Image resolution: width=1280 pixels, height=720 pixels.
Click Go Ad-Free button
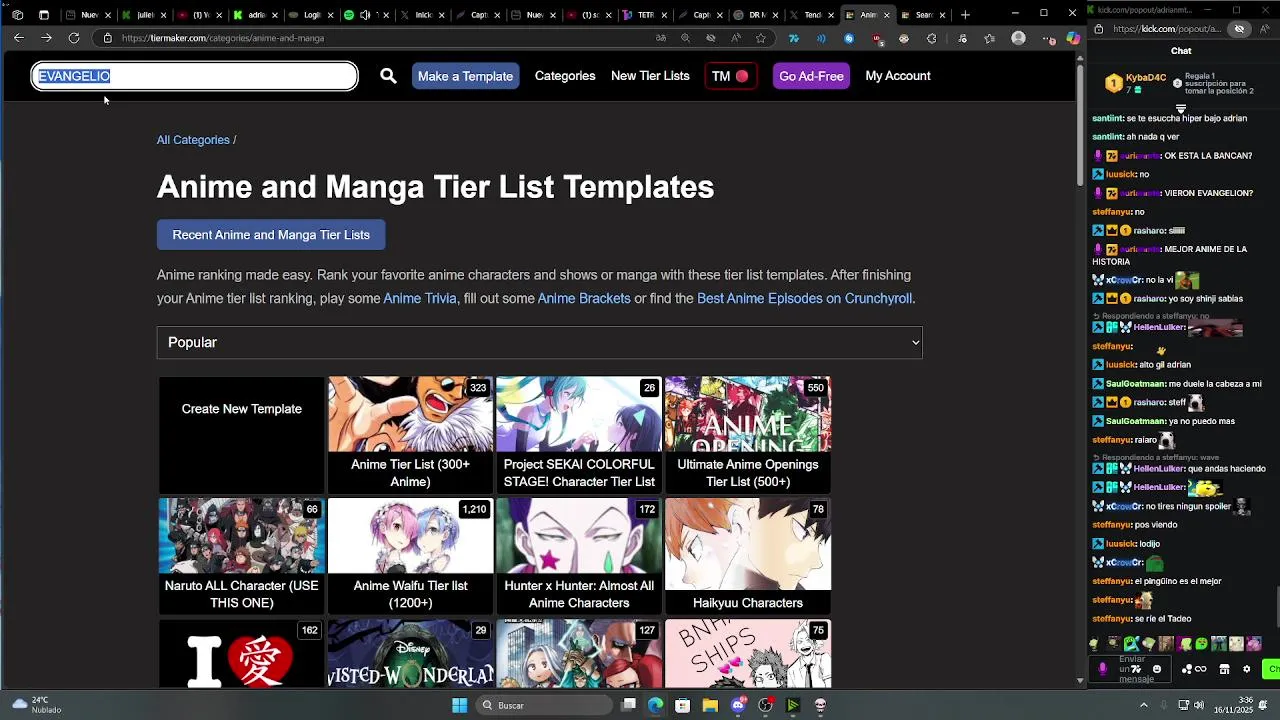pyautogui.click(x=811, y=76)
